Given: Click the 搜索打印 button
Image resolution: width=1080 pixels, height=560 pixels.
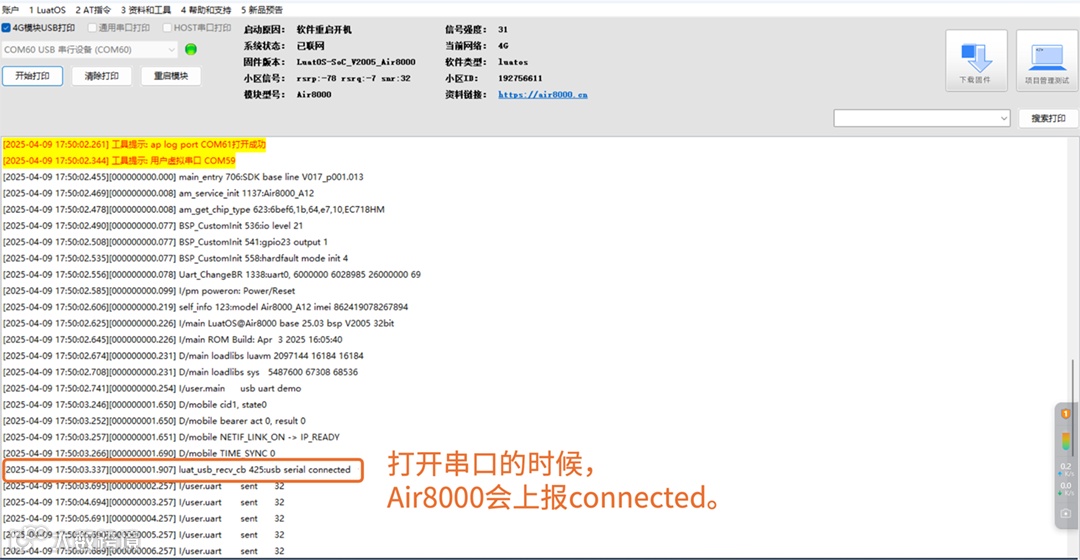Looking at the screenshot, I should click(x=1048, y=118).
